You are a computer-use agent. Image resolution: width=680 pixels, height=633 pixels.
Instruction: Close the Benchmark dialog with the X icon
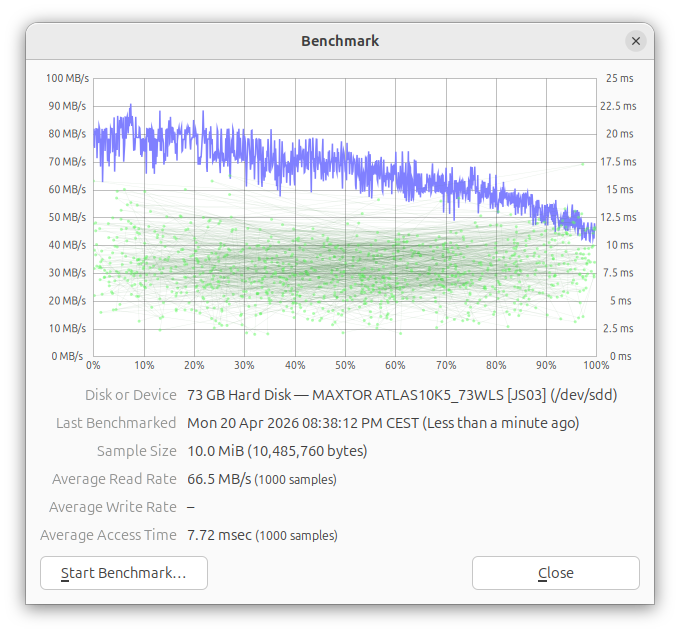coord(635,41)
